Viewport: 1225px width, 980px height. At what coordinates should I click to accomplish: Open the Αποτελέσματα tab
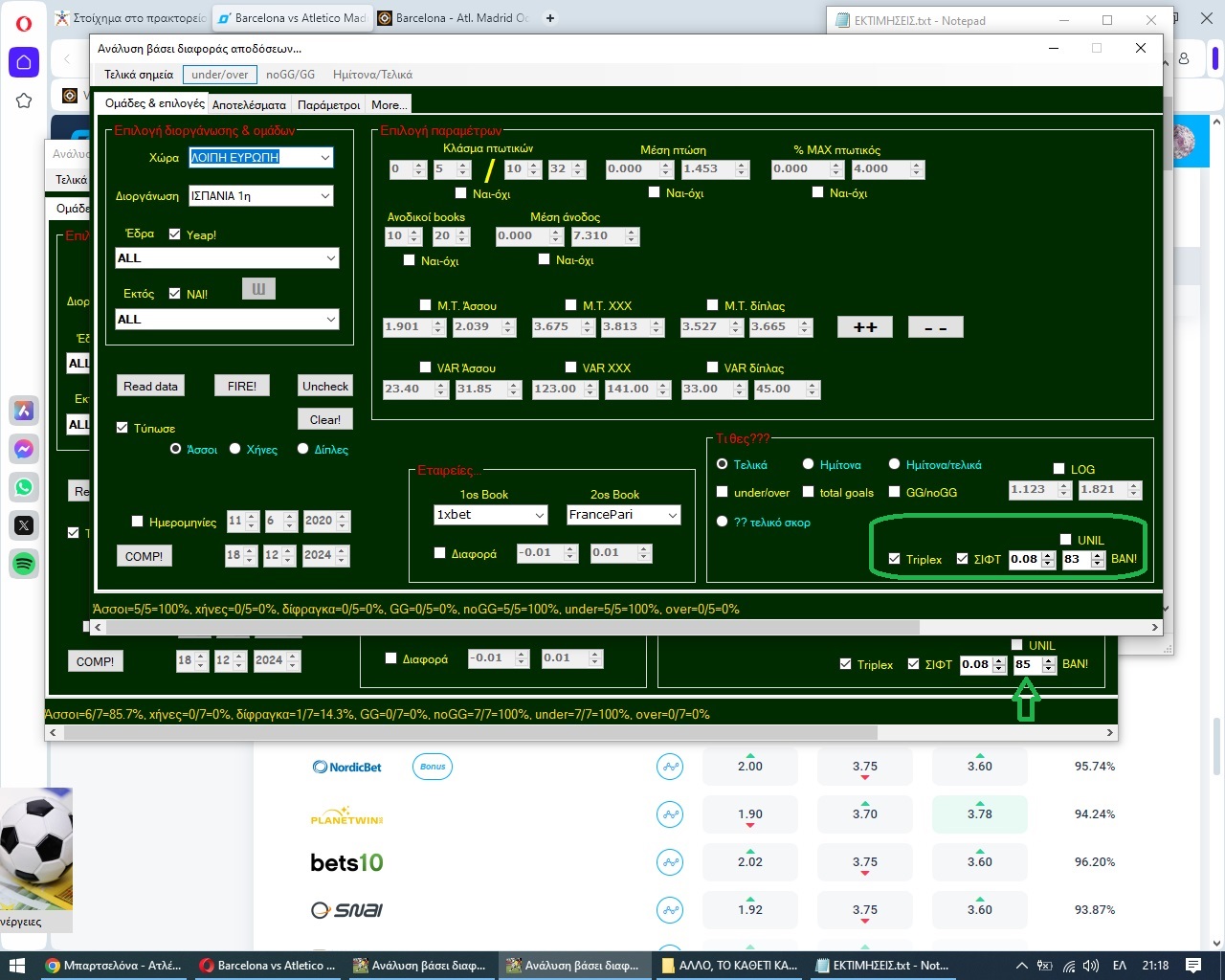tap(249, 105)
